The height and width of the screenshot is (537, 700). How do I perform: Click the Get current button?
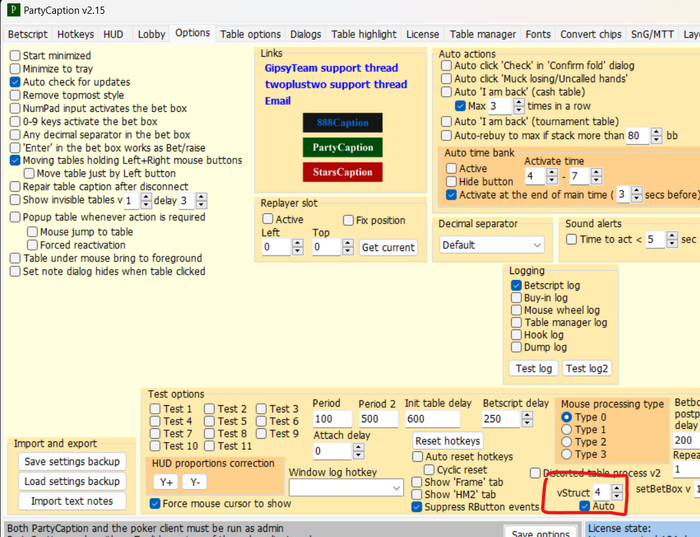[388, 247]
